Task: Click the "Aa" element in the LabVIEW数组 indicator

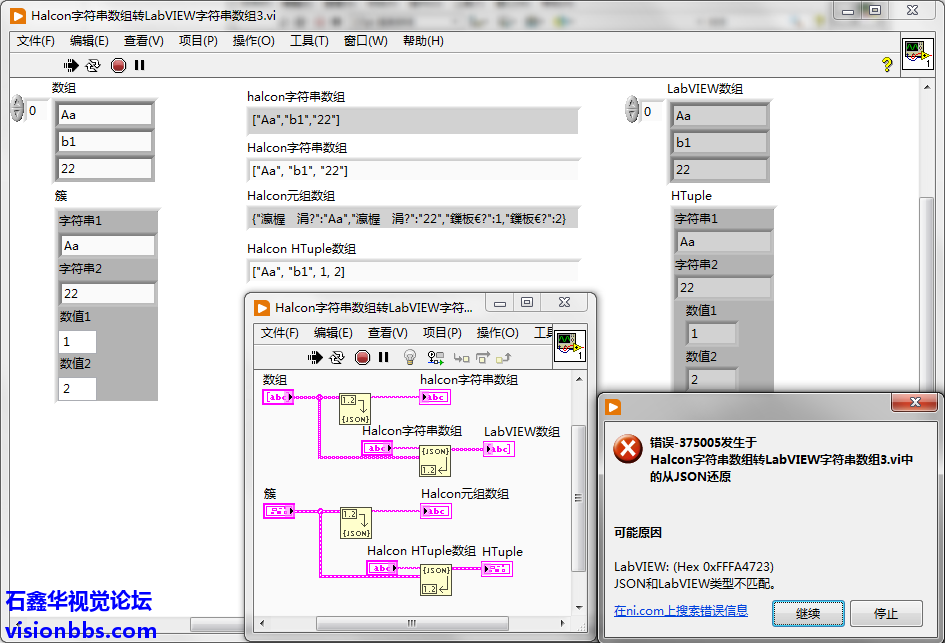Action: [x=720, y=116]
